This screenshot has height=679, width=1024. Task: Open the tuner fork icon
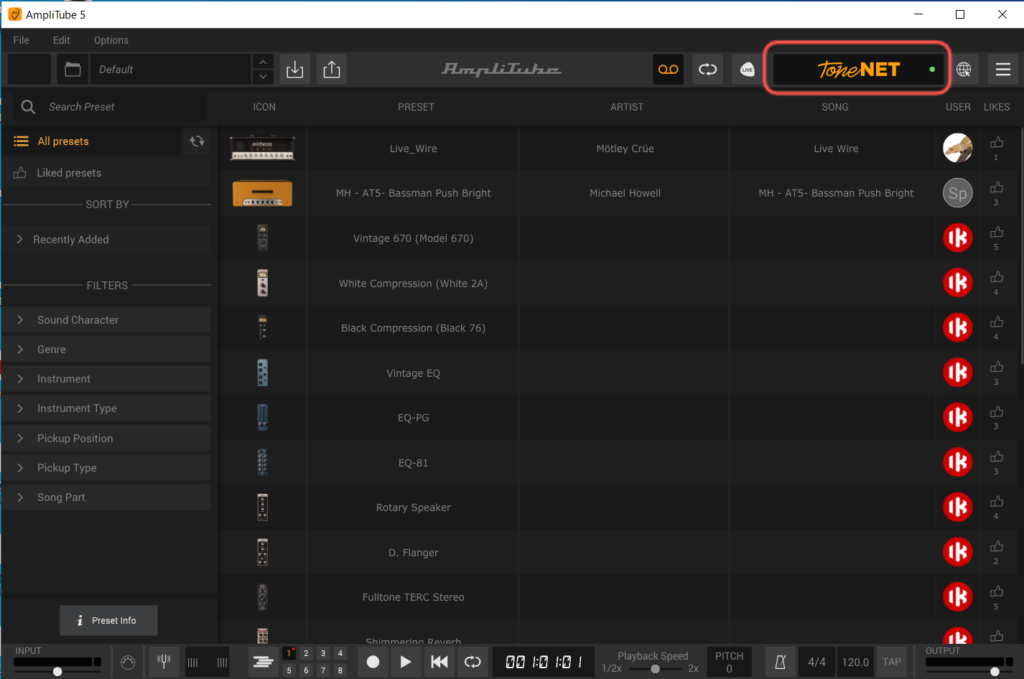[x=164, y=662]
